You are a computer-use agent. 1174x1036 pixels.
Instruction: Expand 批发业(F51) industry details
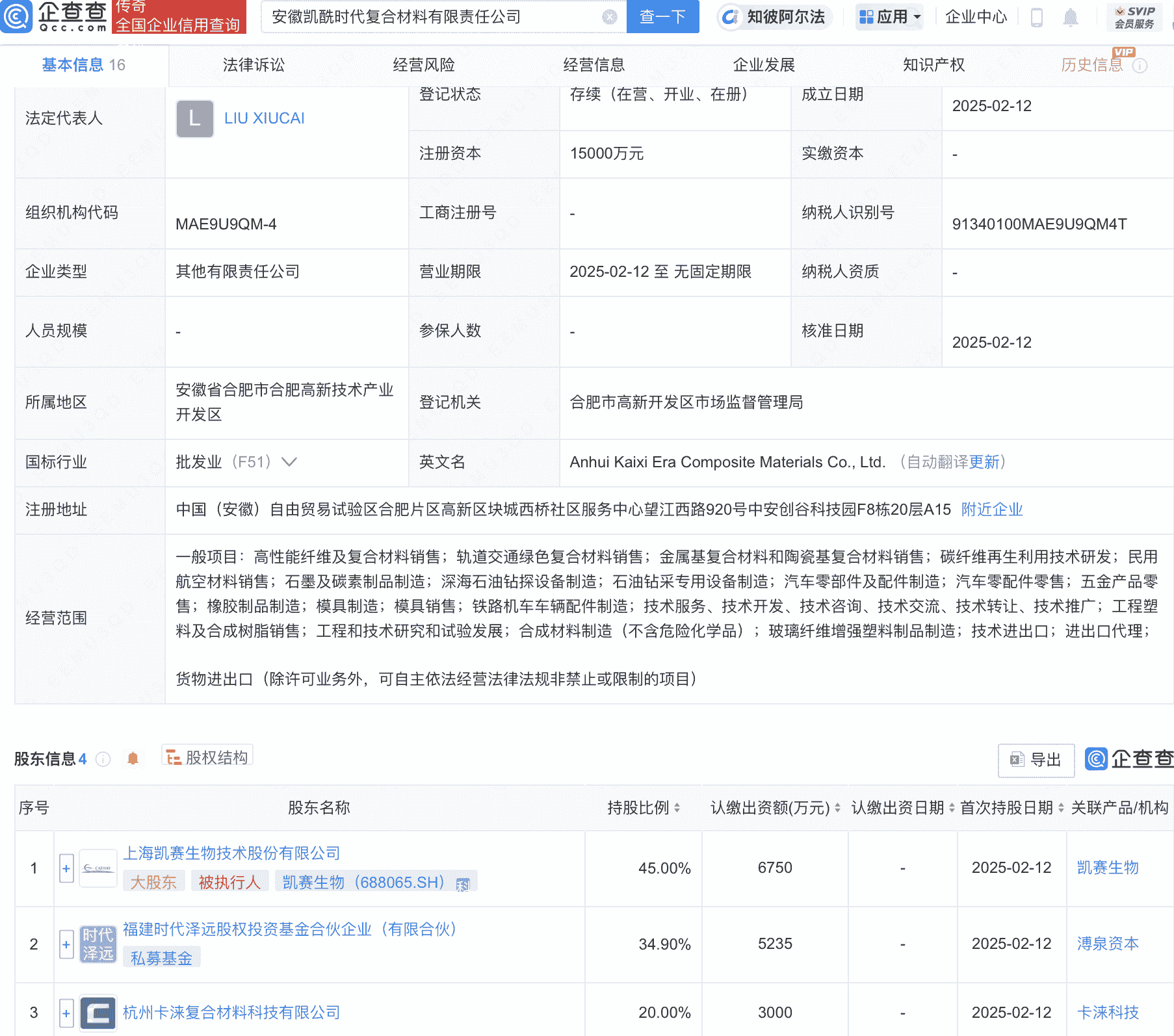point(289,462)
